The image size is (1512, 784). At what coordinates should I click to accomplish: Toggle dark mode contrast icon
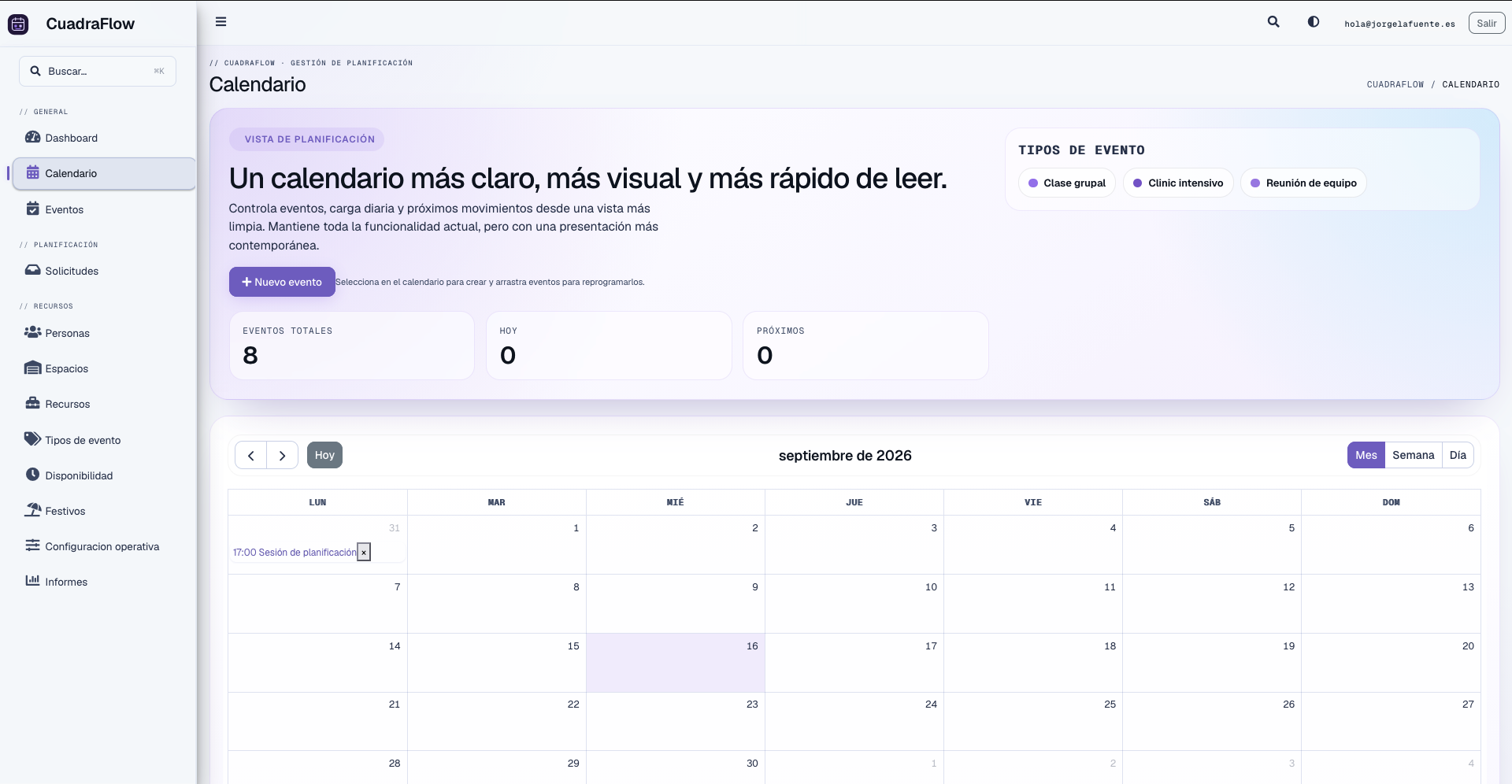(x=1314, y=22)
